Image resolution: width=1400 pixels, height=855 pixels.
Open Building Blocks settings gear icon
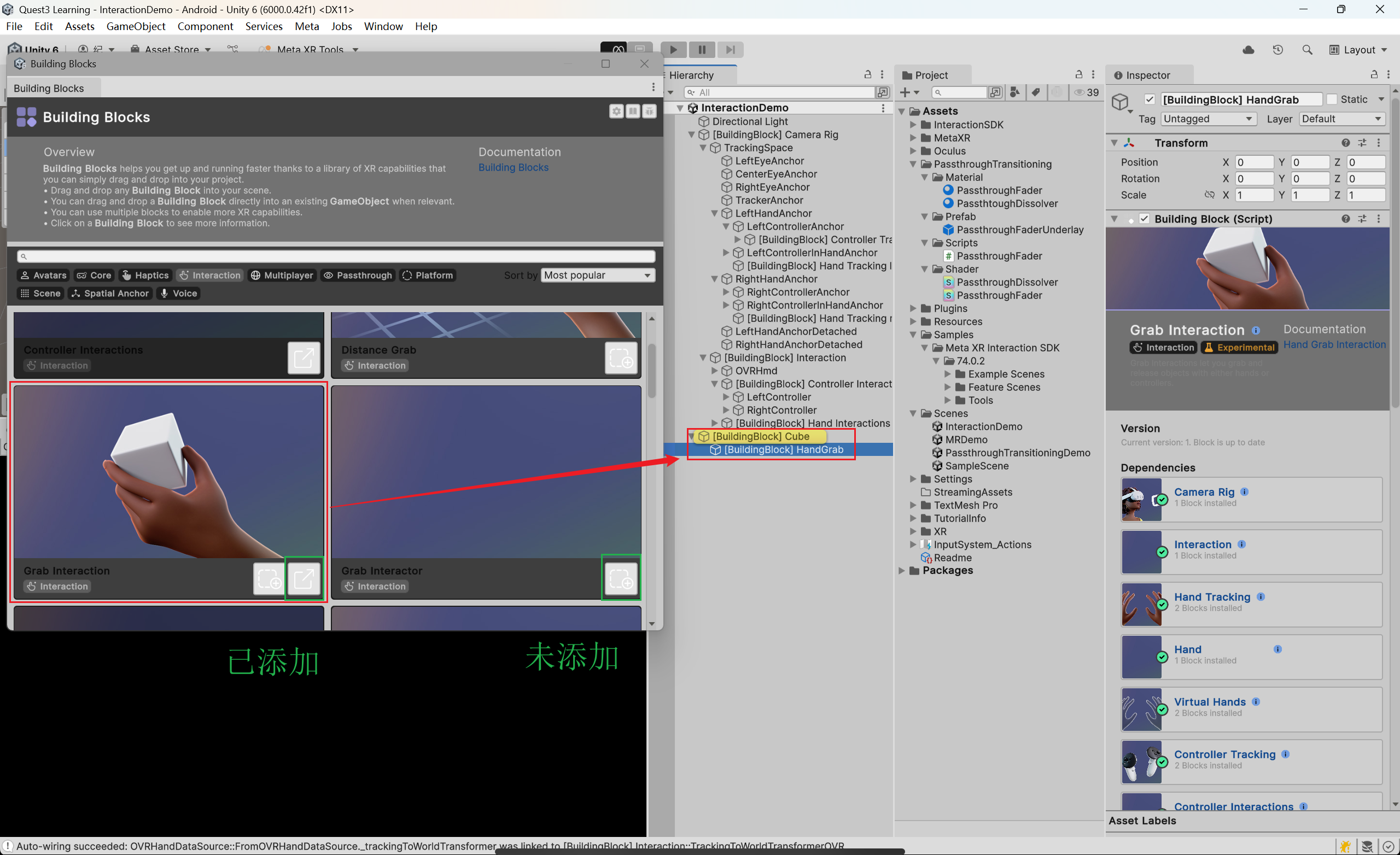(616, 112)
